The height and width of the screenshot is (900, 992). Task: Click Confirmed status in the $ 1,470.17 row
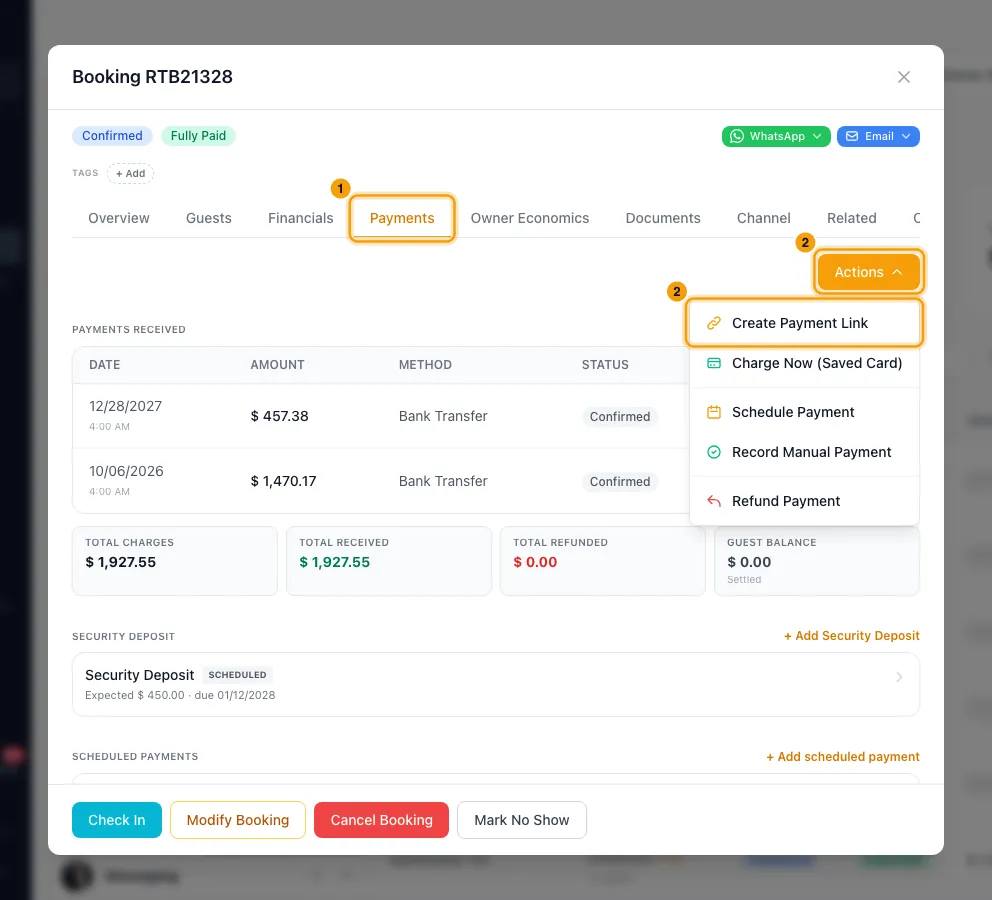click(620, 482)
